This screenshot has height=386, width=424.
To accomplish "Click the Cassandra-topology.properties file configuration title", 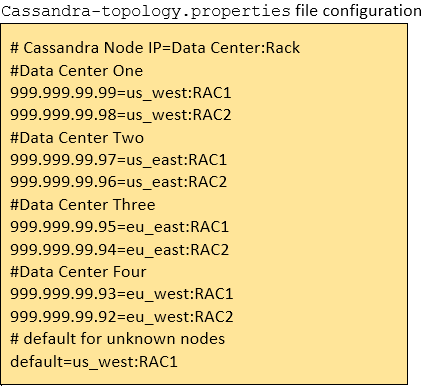I will point(212,11).
